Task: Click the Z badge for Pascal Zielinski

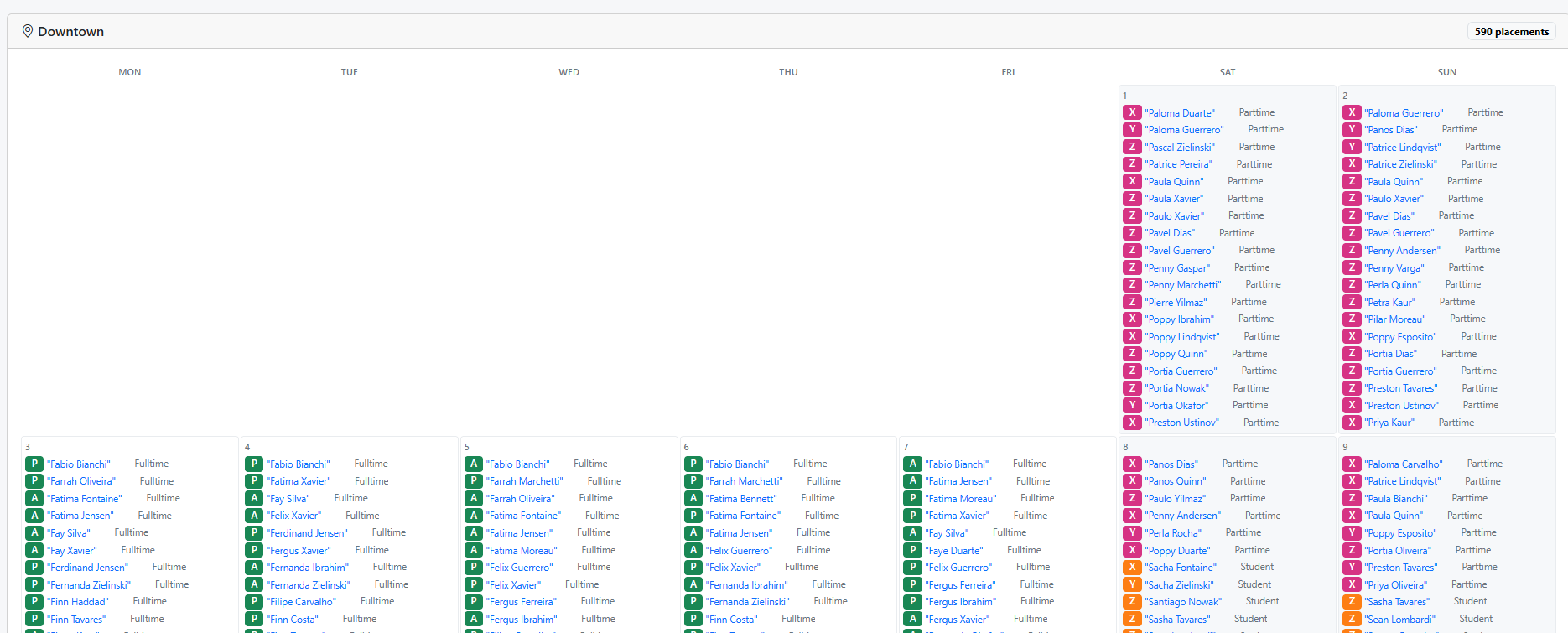Action: 1132,147
